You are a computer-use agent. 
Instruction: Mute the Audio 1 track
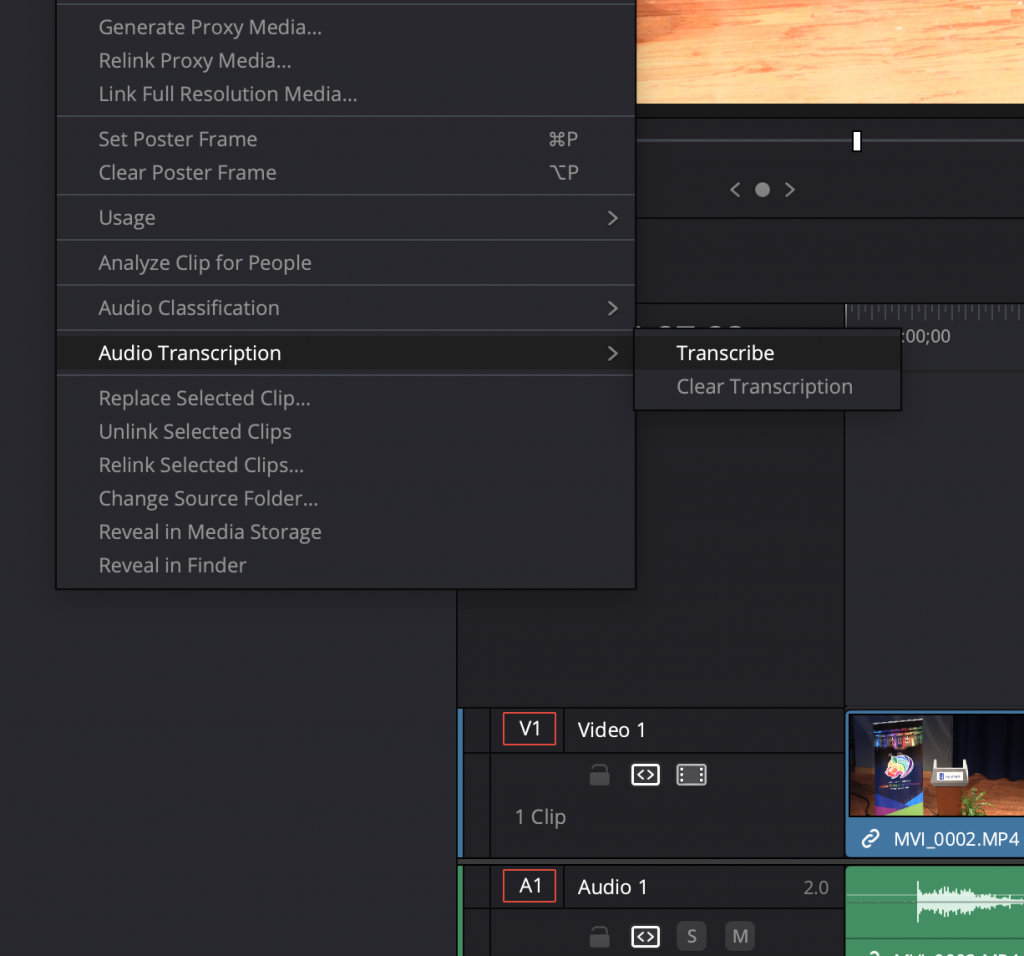(x=739, y=937)
